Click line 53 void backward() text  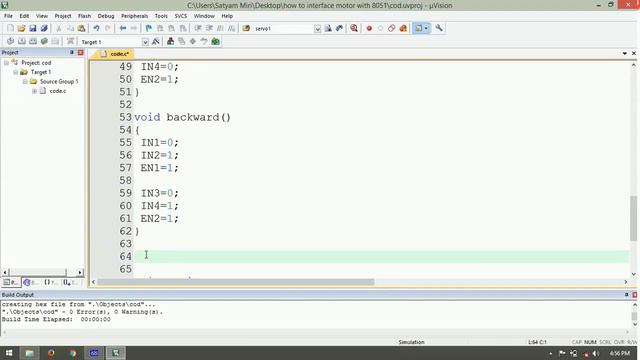182,118
